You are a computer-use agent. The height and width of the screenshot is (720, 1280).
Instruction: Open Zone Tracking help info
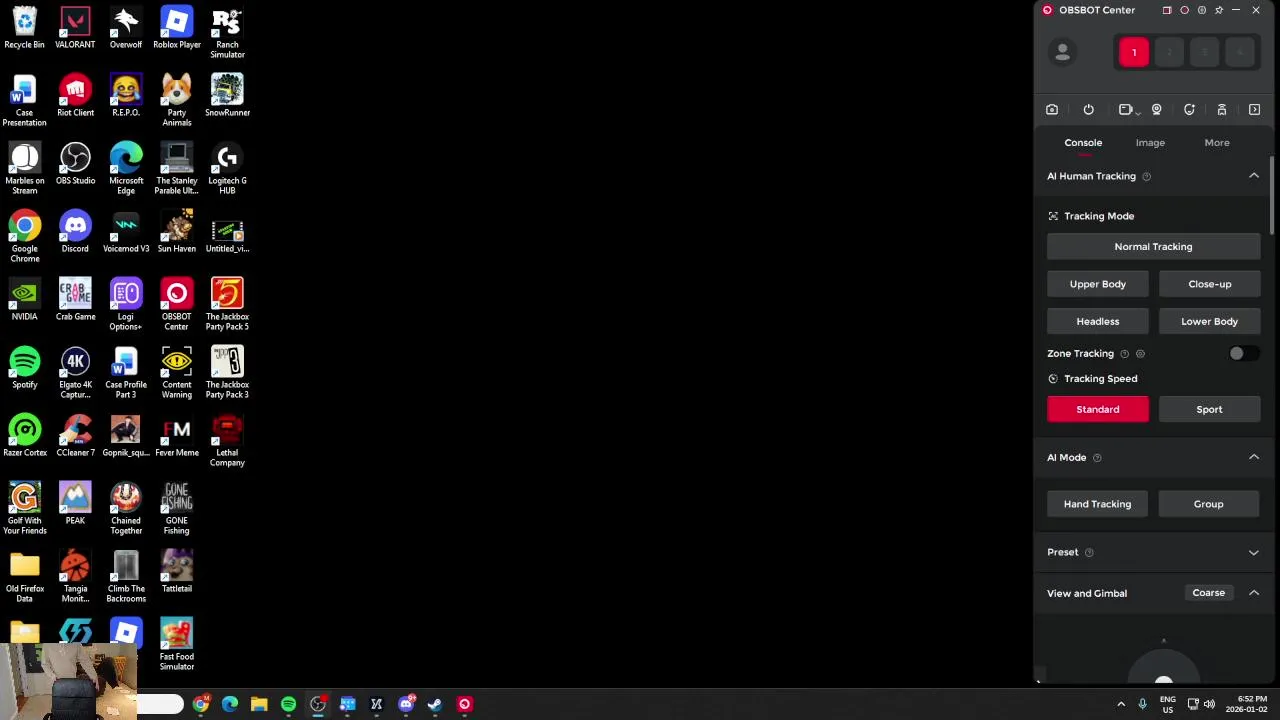1124,354
